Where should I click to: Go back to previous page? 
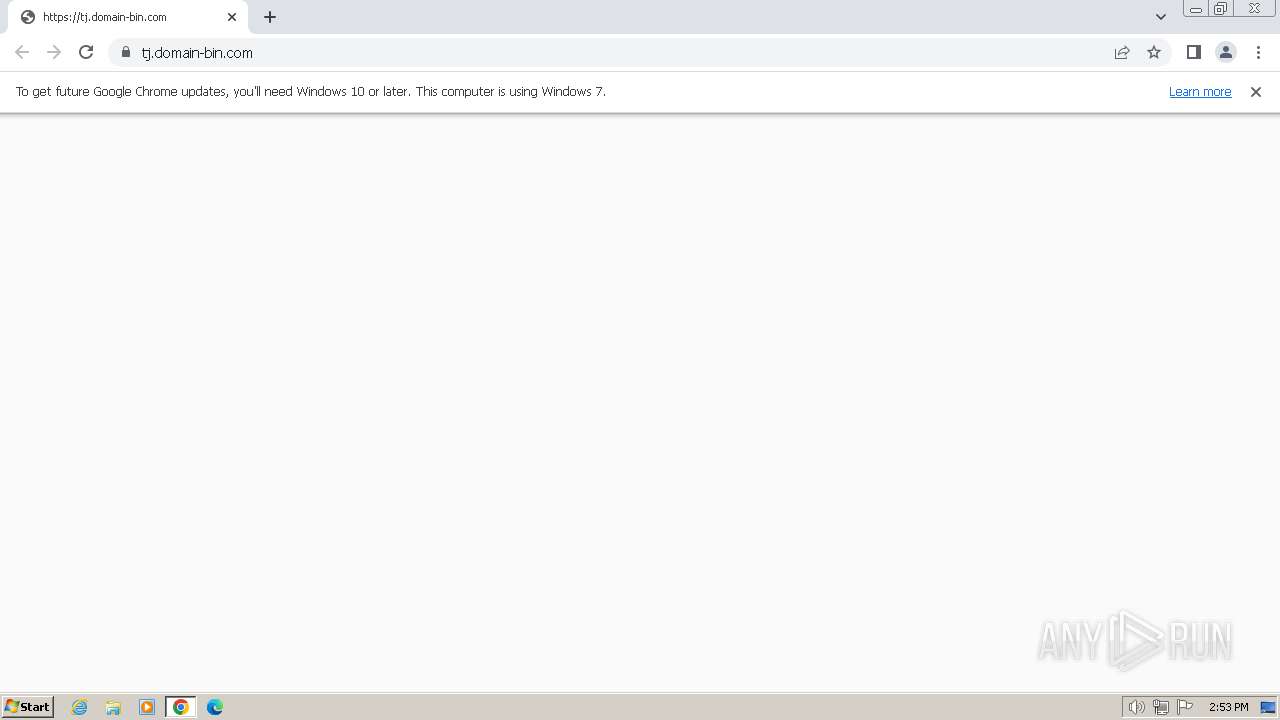tap(22, 52)
